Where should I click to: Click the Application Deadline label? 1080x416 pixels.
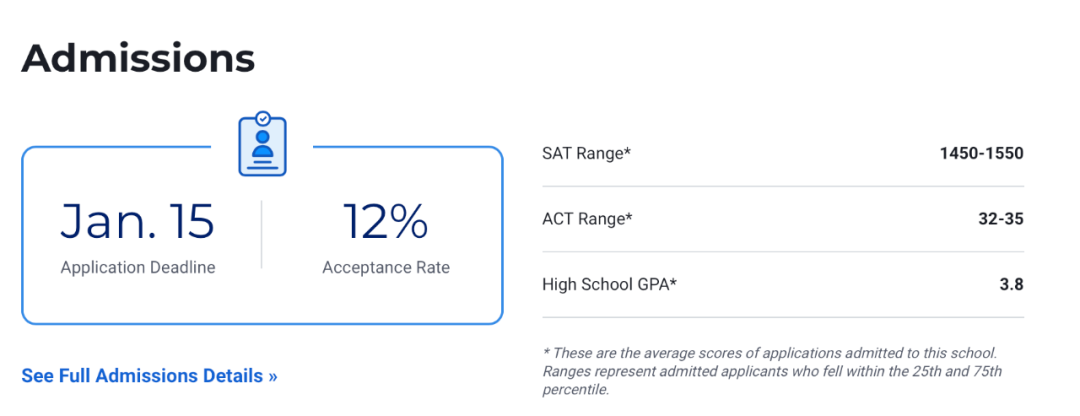tap(138, 267)
